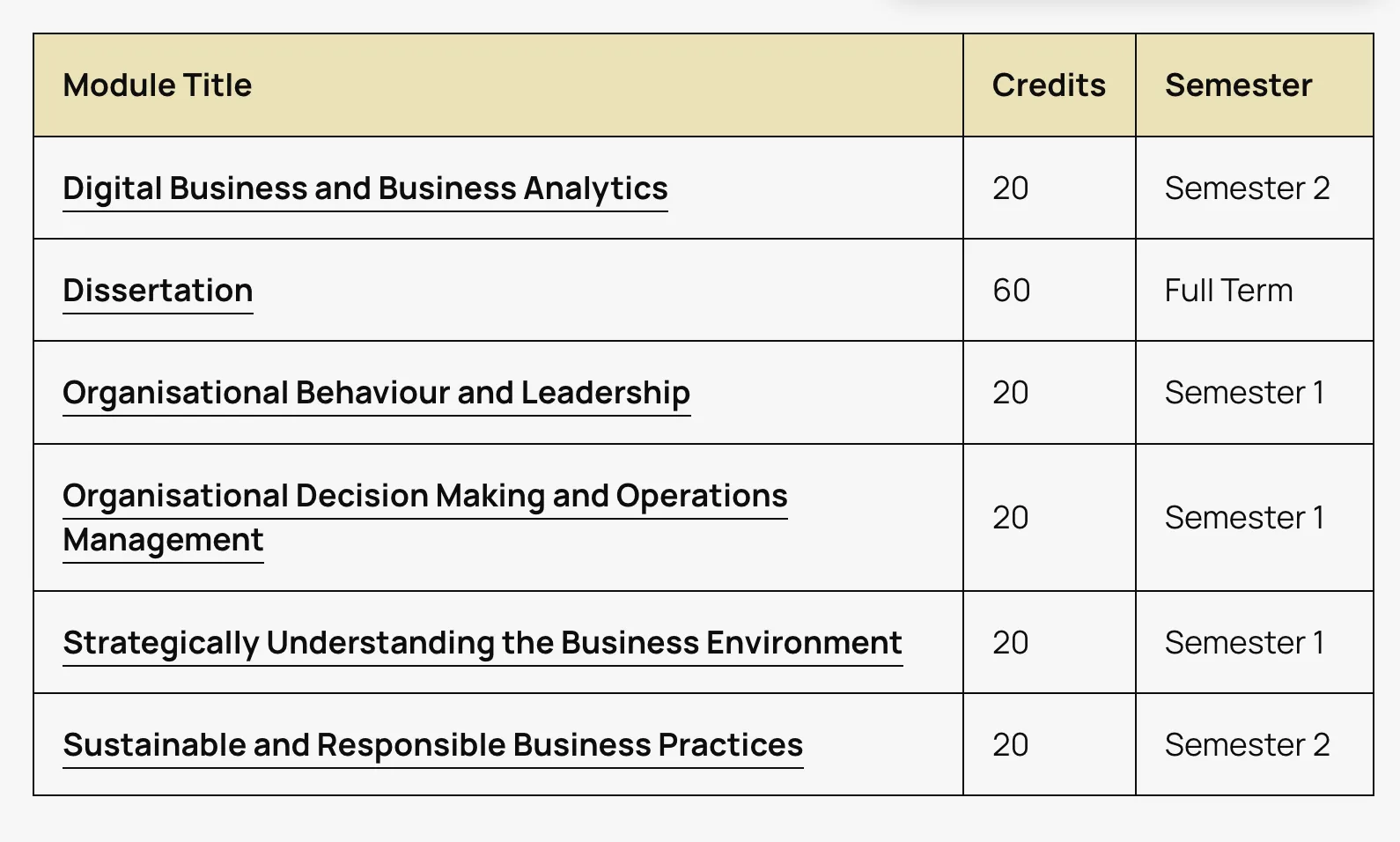Click credits value in Organisational Decision Making row
The image size is (1400, 842).
[1010, 518]
